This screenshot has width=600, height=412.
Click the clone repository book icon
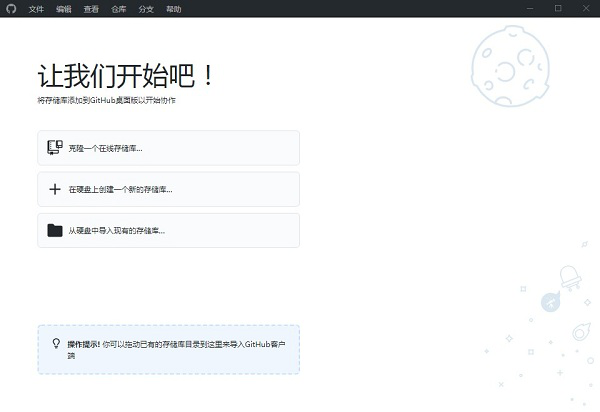tap(55, 148)
